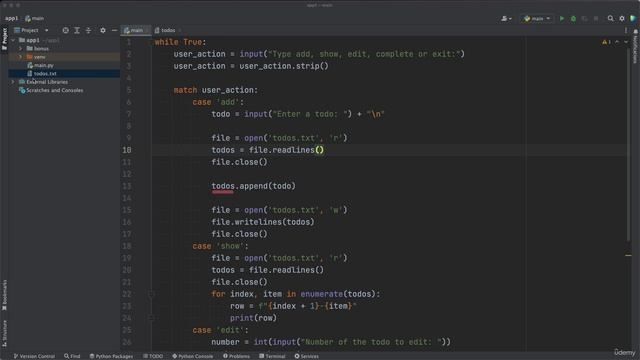Toggle the Notifications side panel
This screenshot has width=640, height=360.
(636, 46)
